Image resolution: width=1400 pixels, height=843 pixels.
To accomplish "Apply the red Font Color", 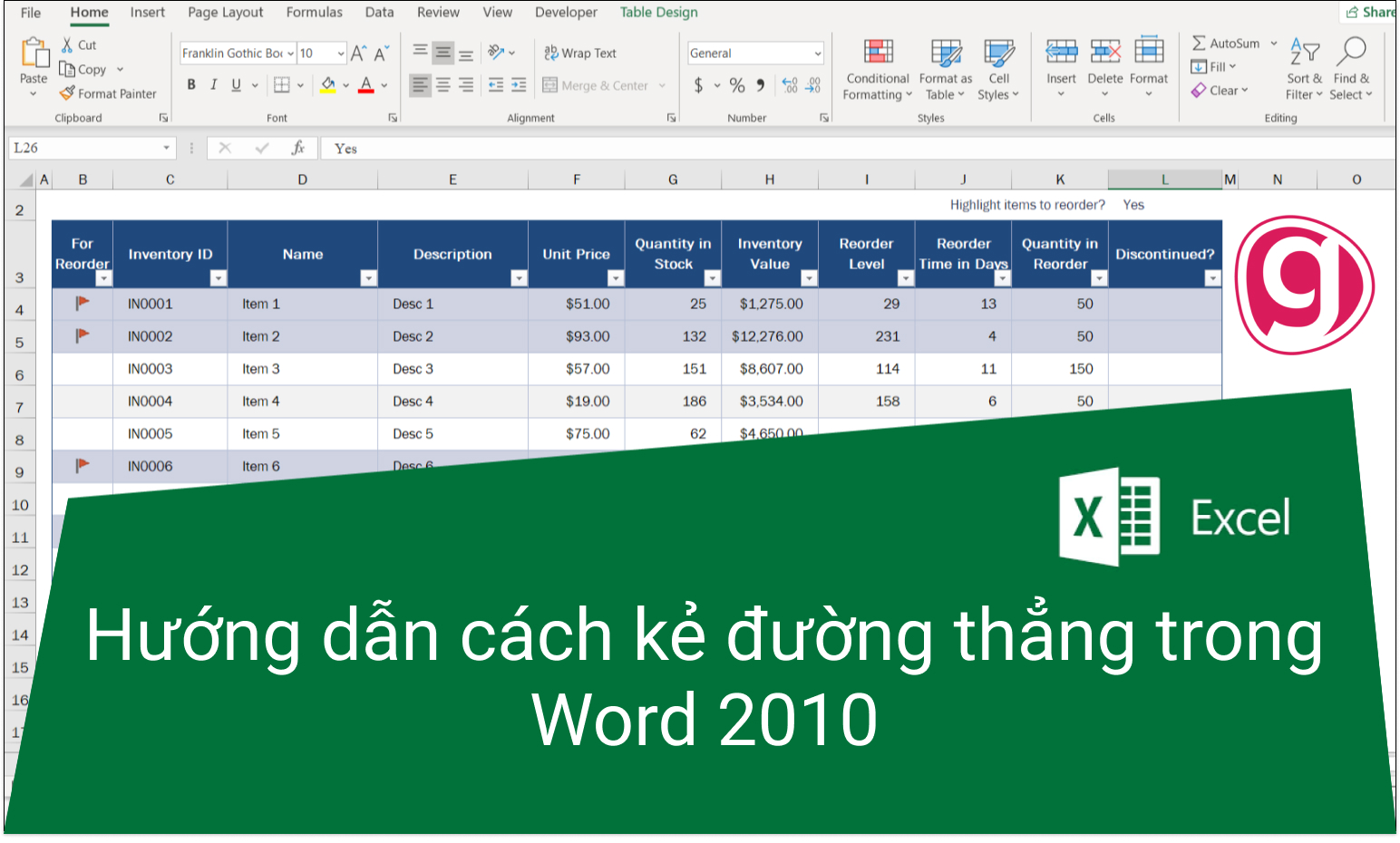I will [366, 84].
